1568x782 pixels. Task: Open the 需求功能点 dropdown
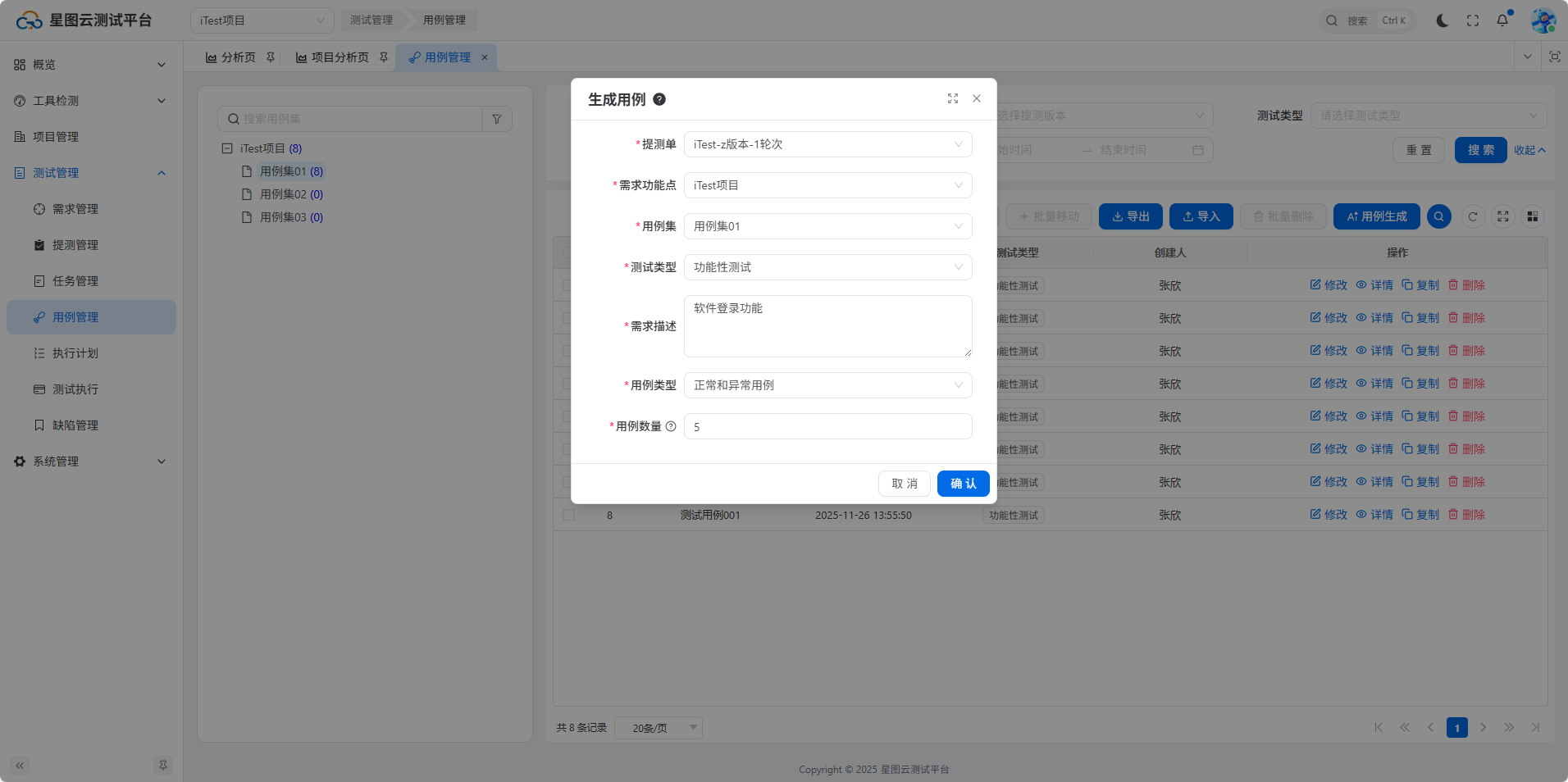click(x=827, y=185)
